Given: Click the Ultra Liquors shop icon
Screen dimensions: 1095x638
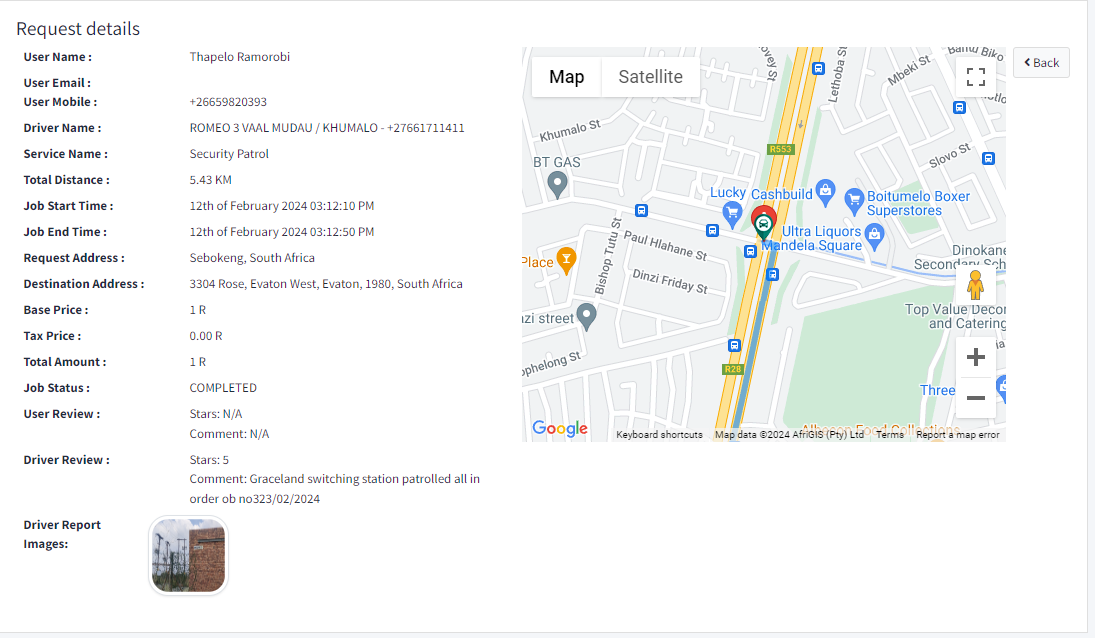Looking at the screenshot, I should pyautogui.click(x=875, y=236).
